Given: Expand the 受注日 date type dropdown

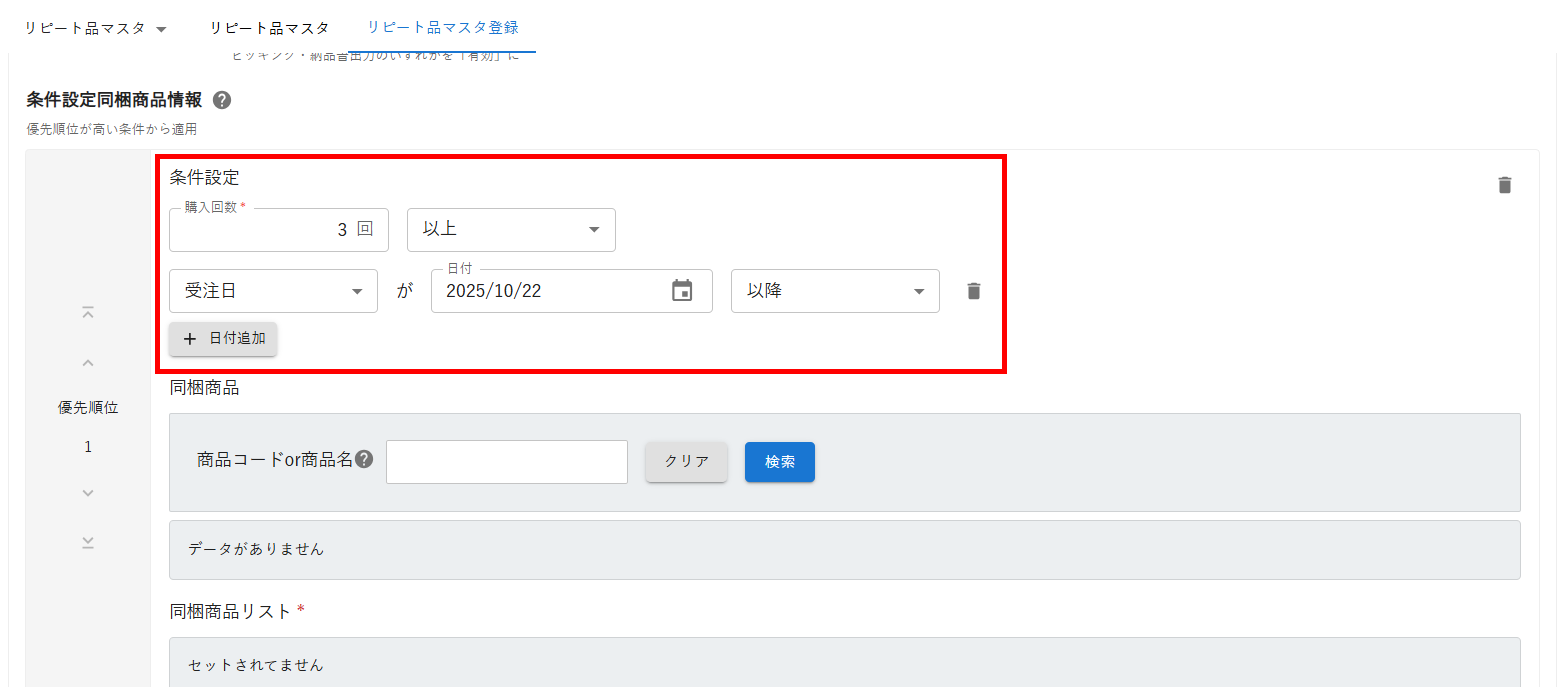Looking at the screenshot, I should pos(273,291).
